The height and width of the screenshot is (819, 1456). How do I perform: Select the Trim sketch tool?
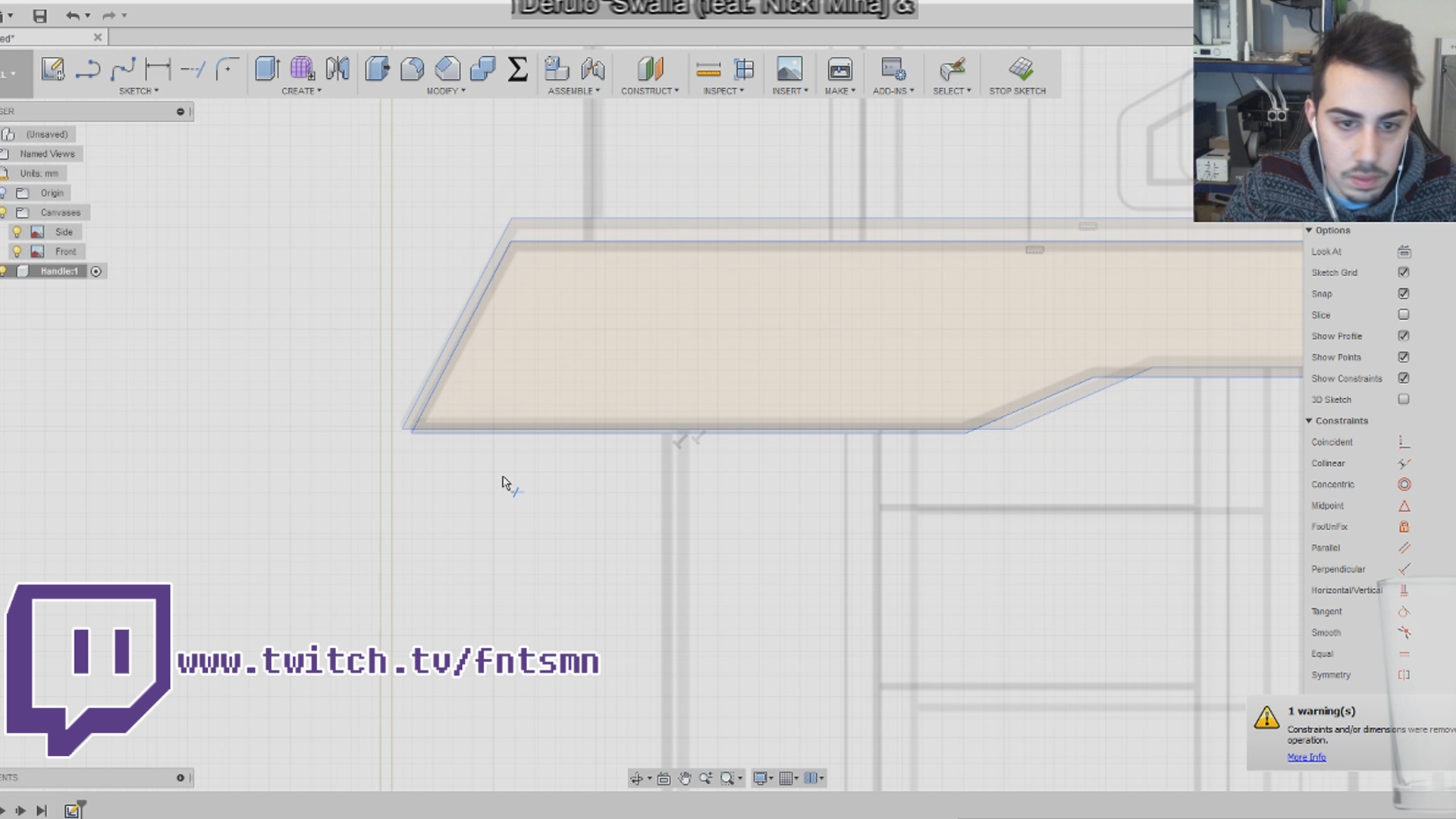coord(193,69)
